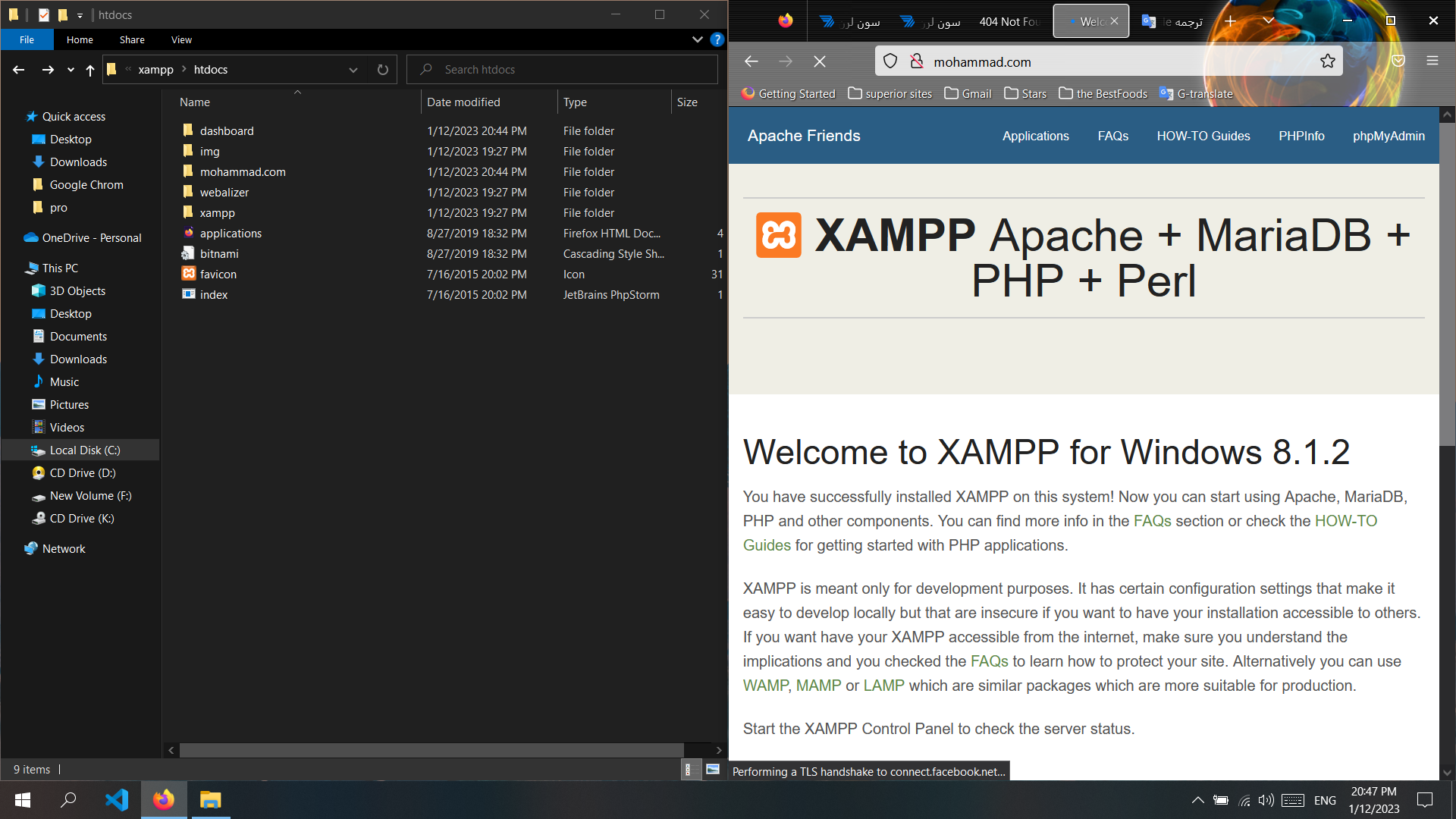Open Firefox hamburger application menu
This screenshot has width=1456, height=819.
pos(1432,61)
